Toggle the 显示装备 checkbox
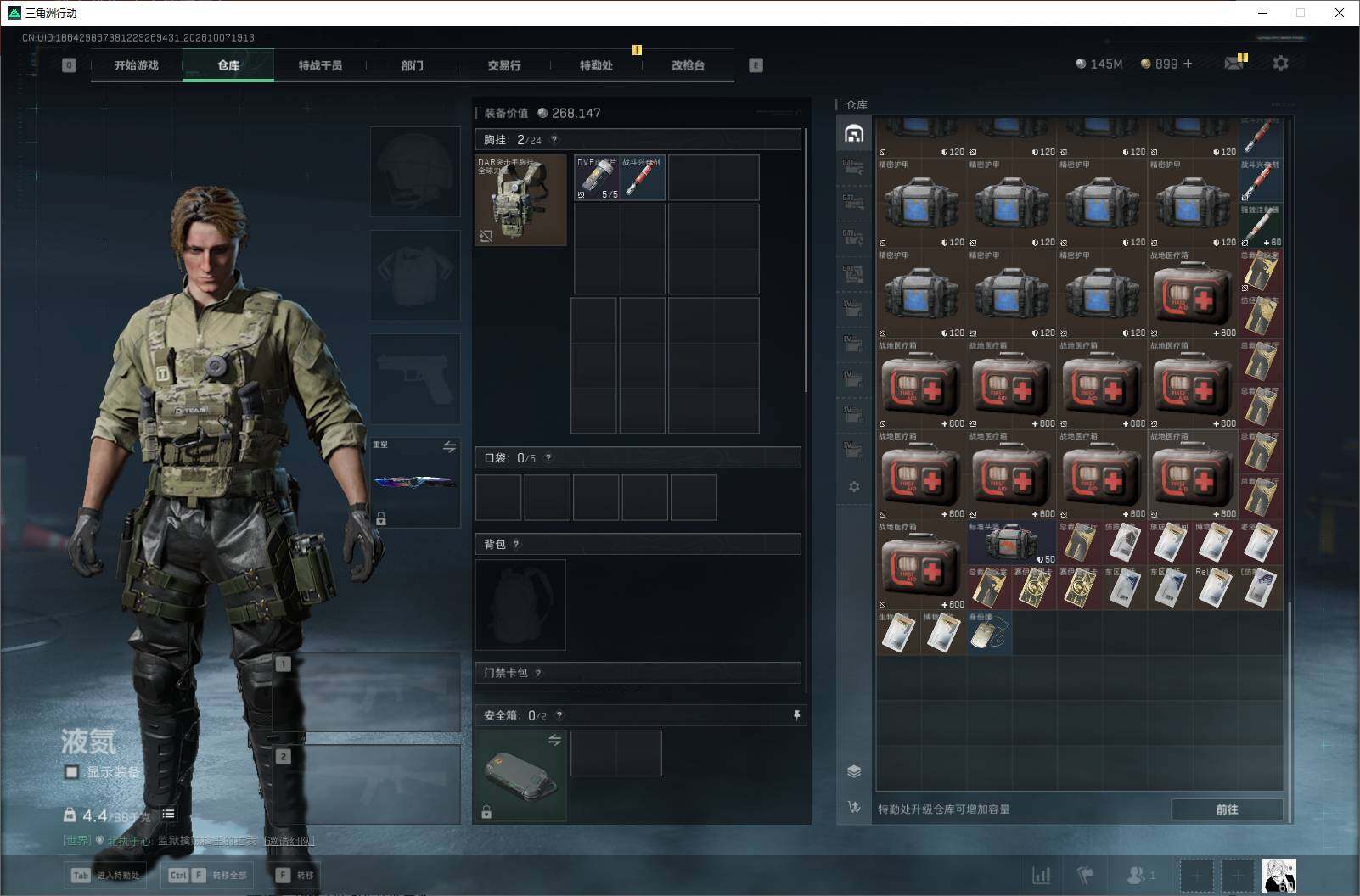1360x896 pixels. (x=72, y=772)
